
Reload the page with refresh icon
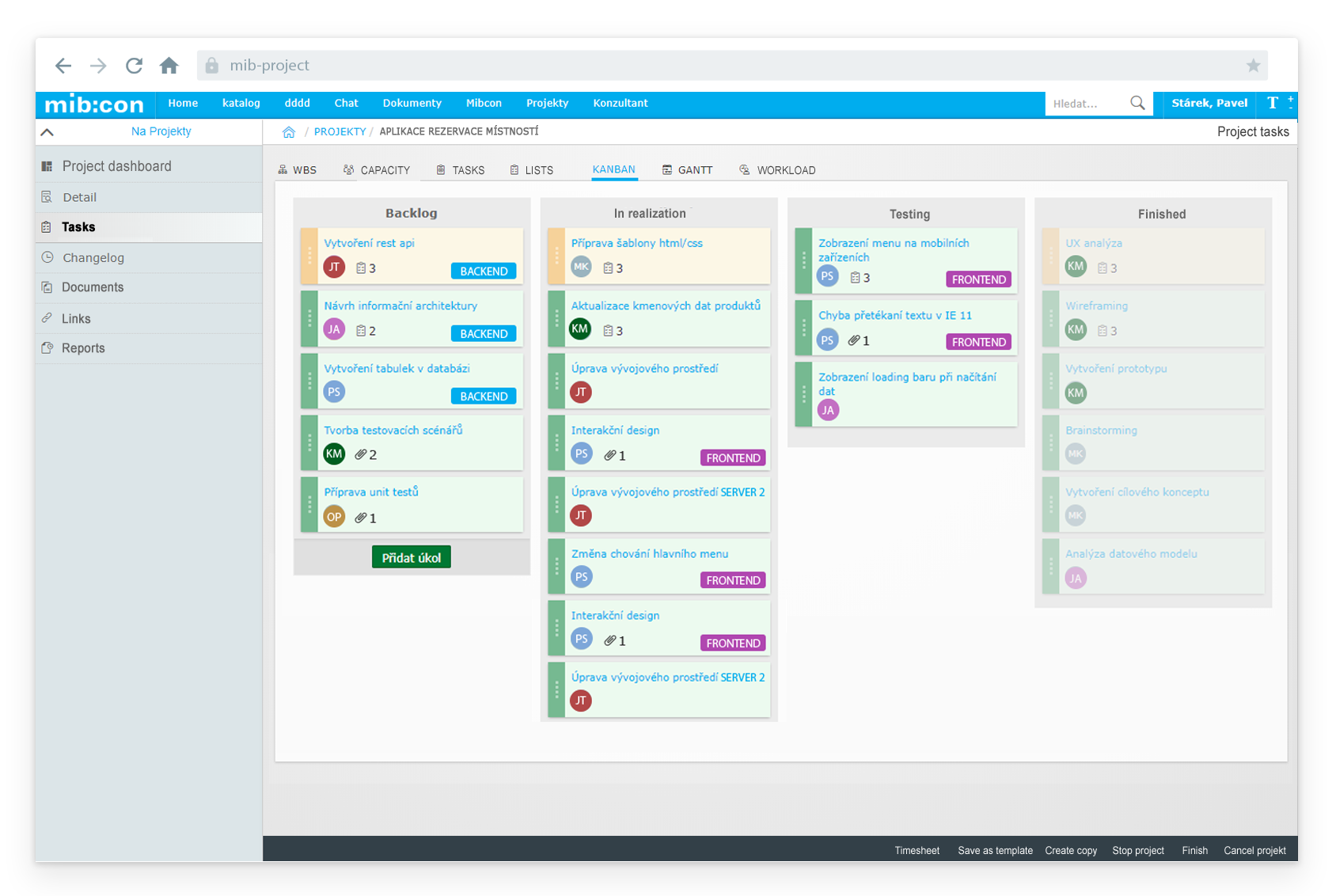click(134, 66)
